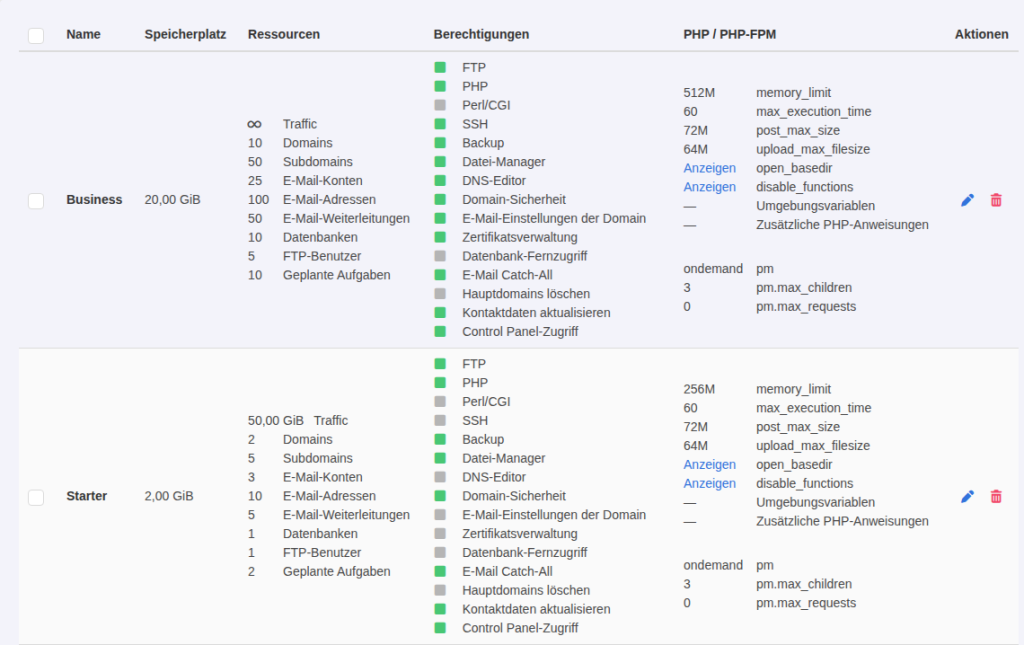Show disable_functions for Business plan
1024x645 pixels.
(709, 187)
